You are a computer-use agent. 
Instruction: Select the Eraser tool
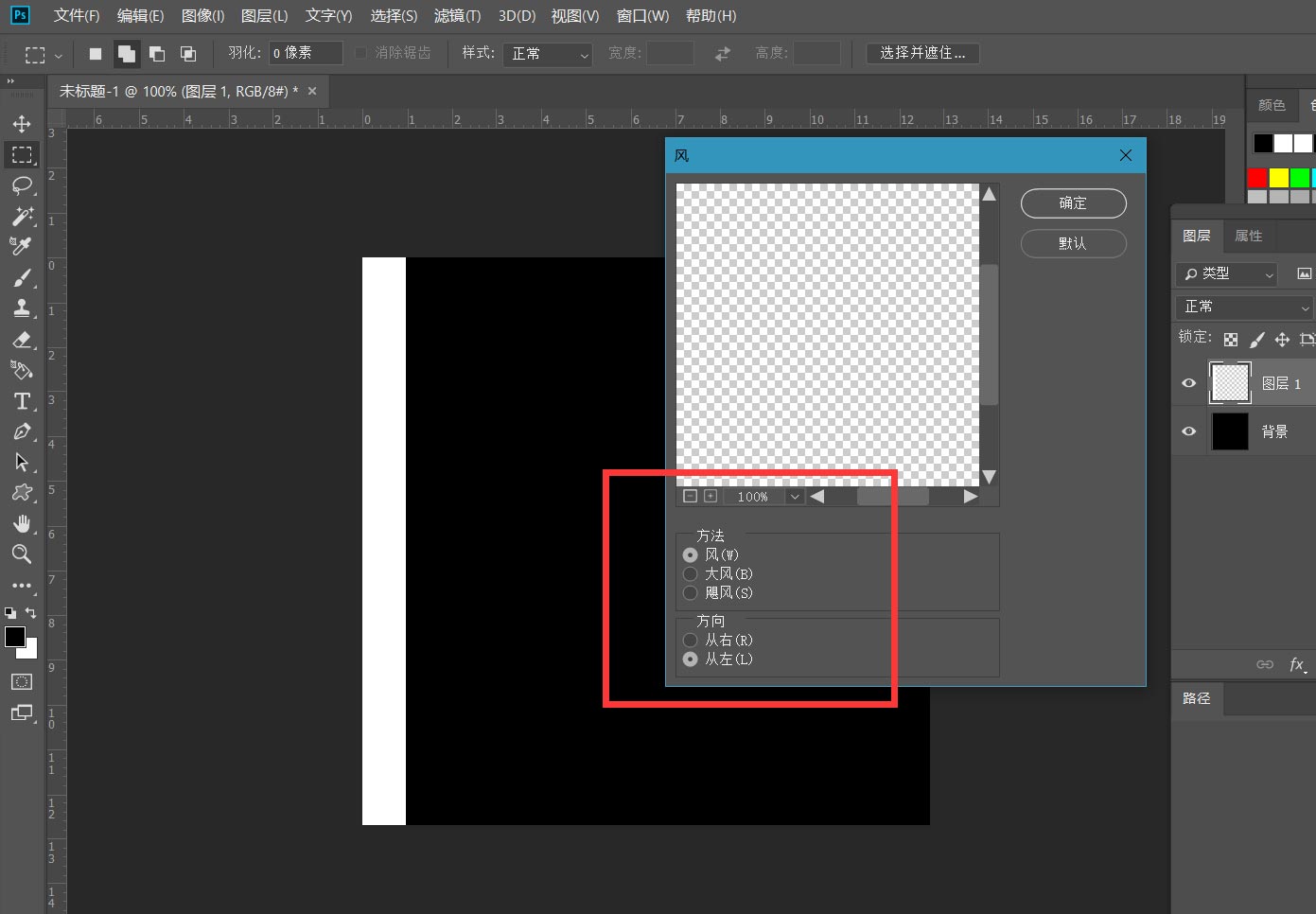pos(22,339)
